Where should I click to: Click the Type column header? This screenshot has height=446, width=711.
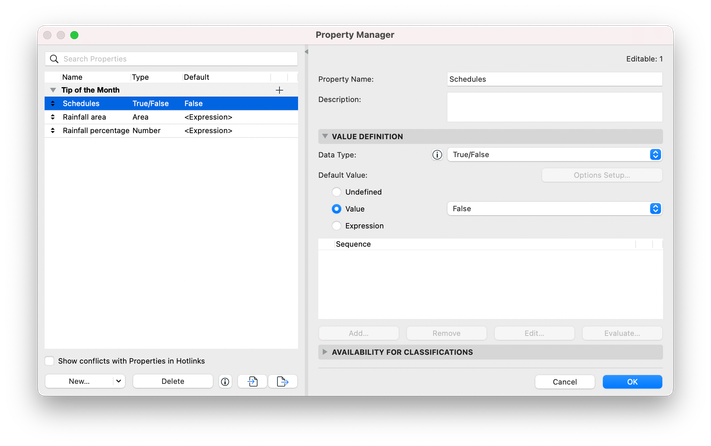(x=140, y=77)
